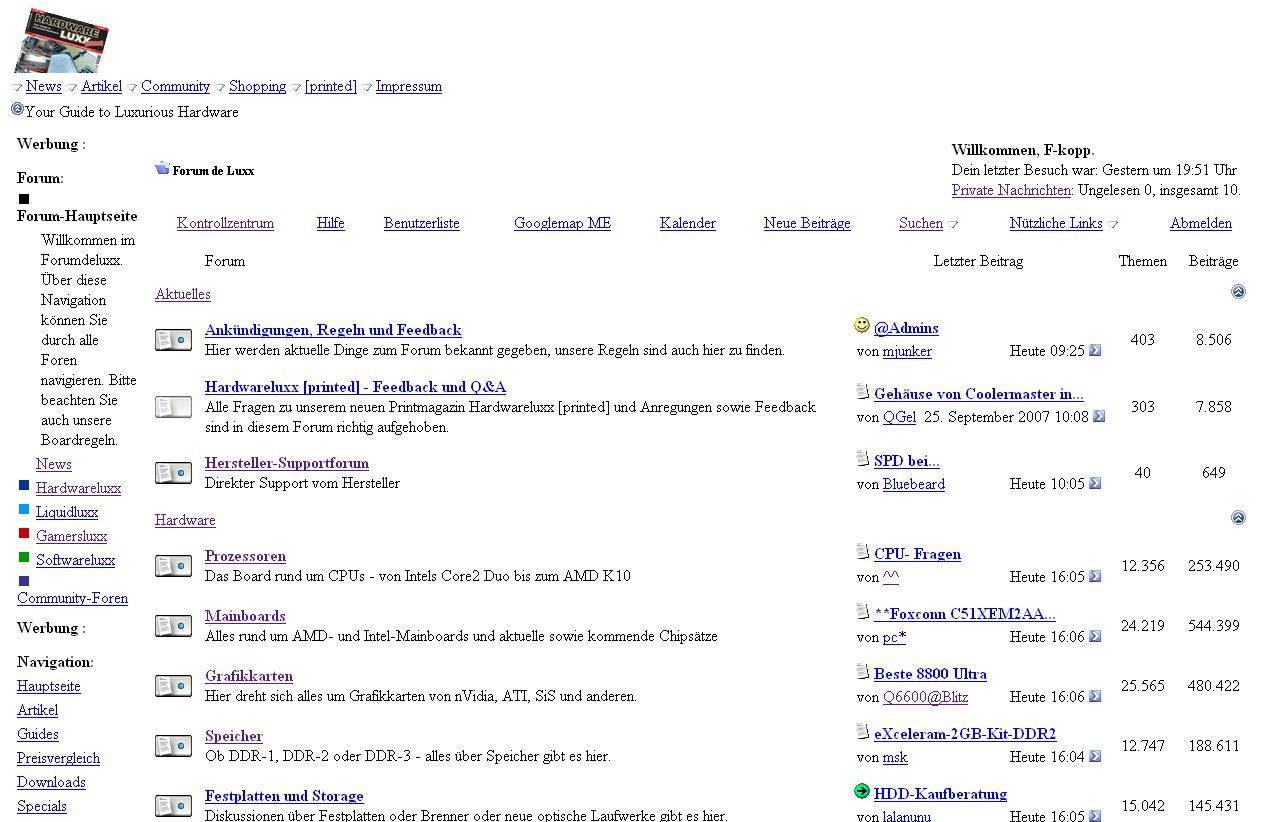Open the Benutzerliste
Image resolution: width=1264 pixels, height=822 pixels.
click(x=422, y=223)
